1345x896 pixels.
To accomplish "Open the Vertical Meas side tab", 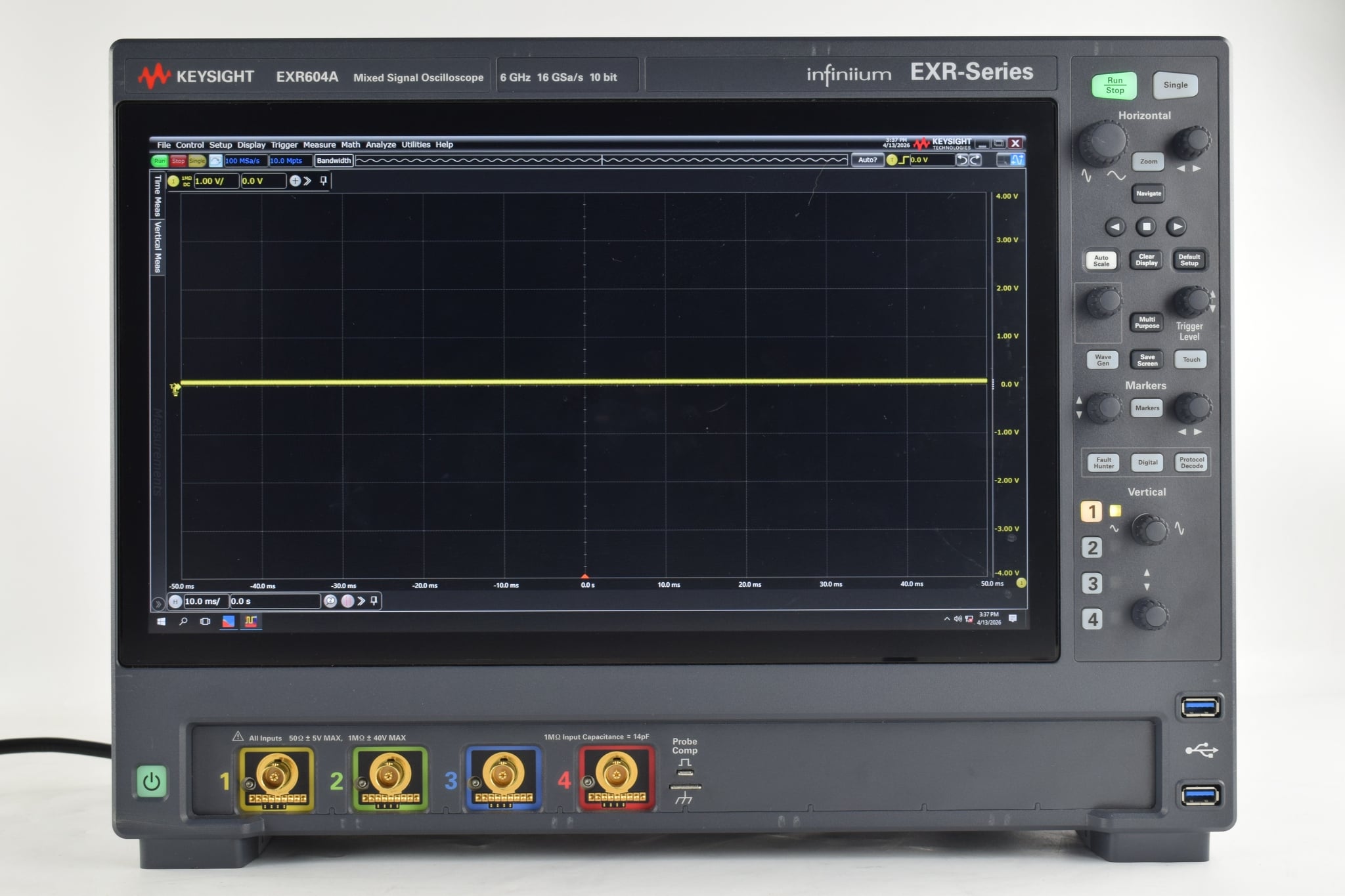I will tap(158, 247).
